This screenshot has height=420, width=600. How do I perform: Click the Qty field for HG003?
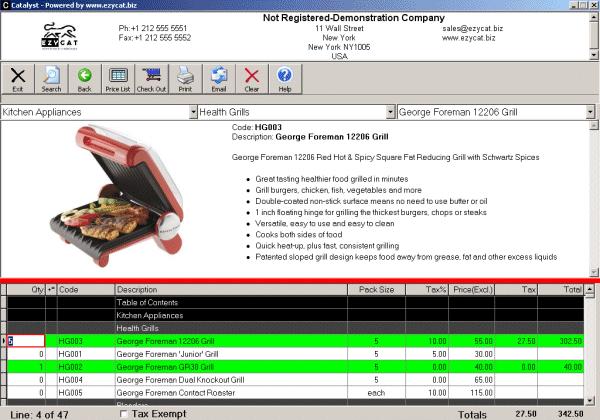click(x=26, y=341)
